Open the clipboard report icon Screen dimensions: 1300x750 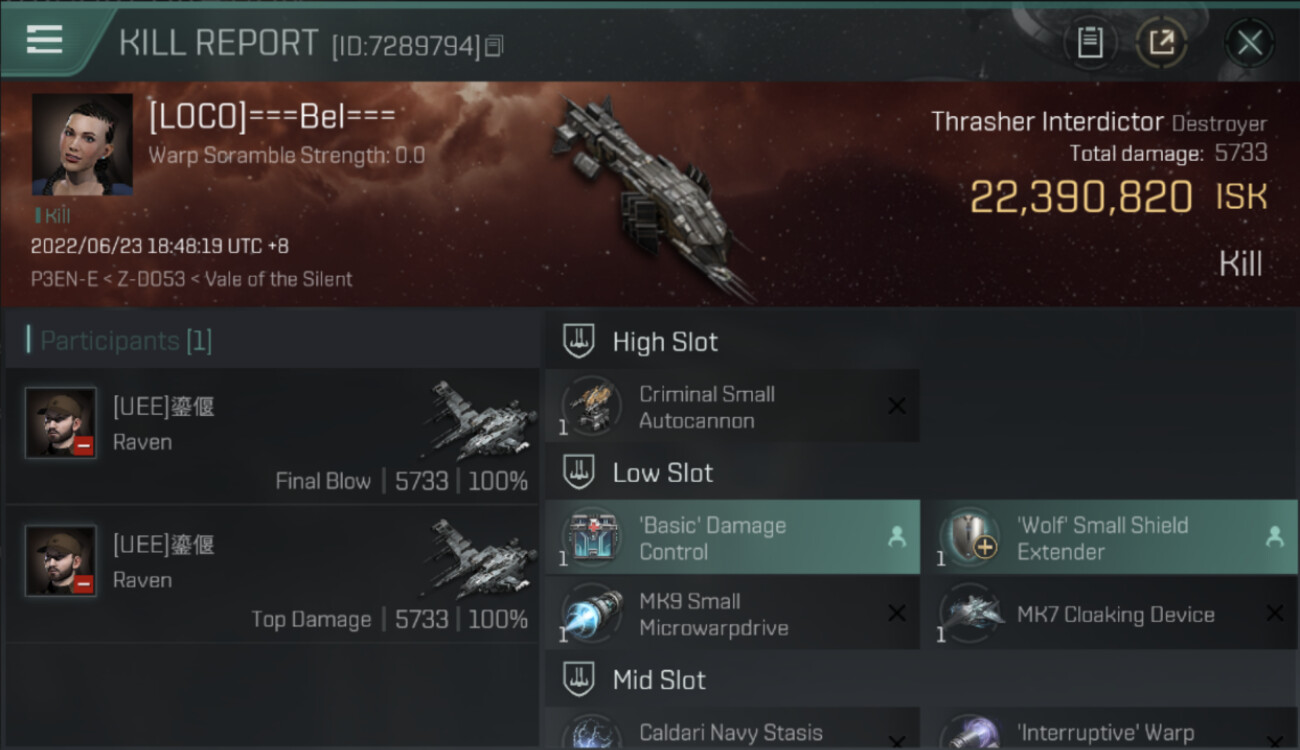[1089, 42]
